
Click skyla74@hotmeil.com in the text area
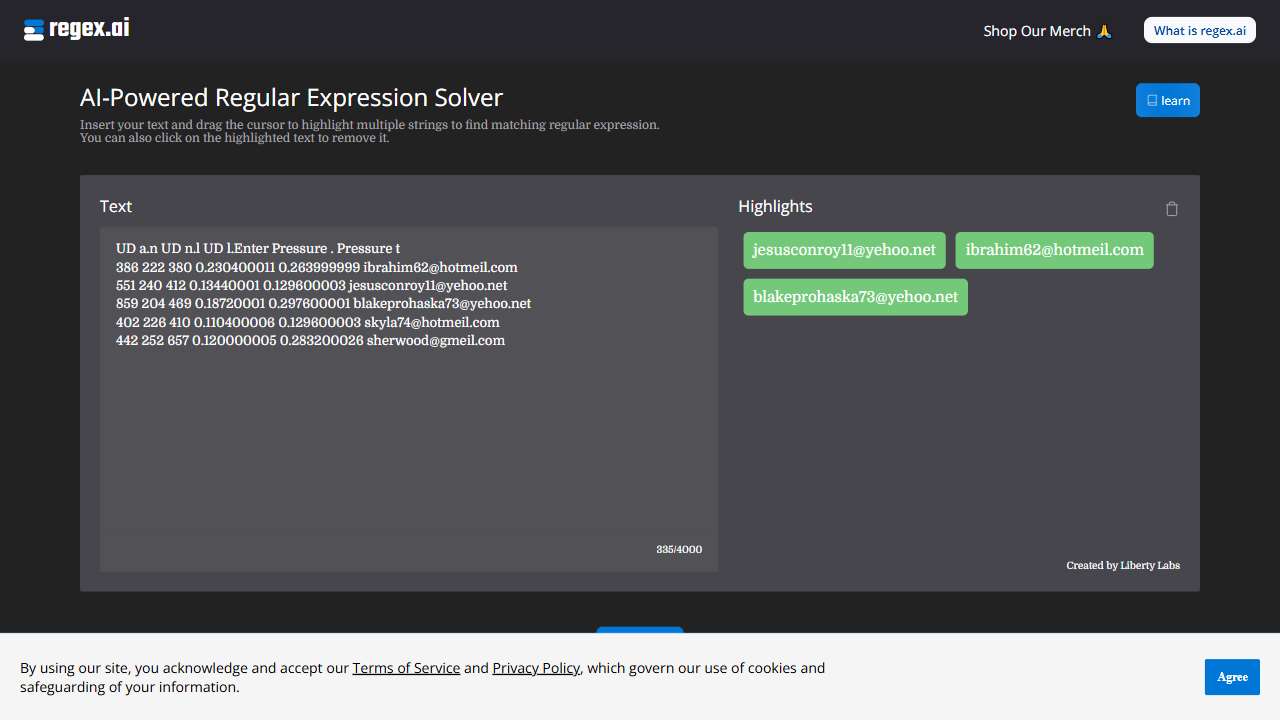point(431,322)
